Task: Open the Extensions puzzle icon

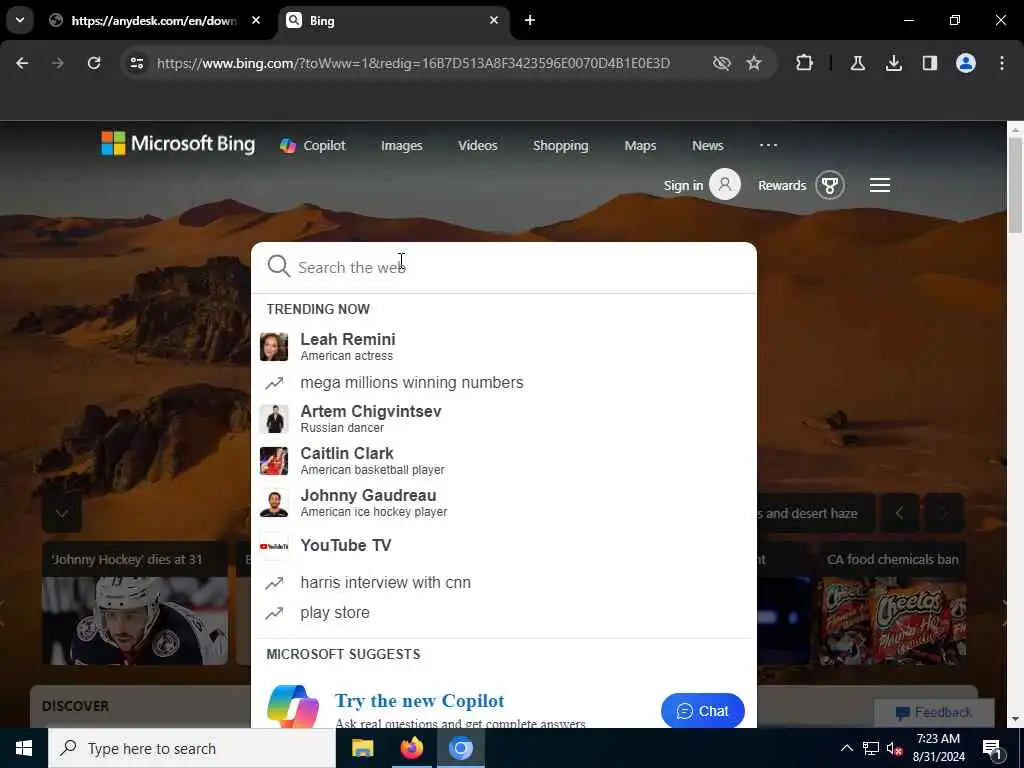Action: tap(805, 63)
